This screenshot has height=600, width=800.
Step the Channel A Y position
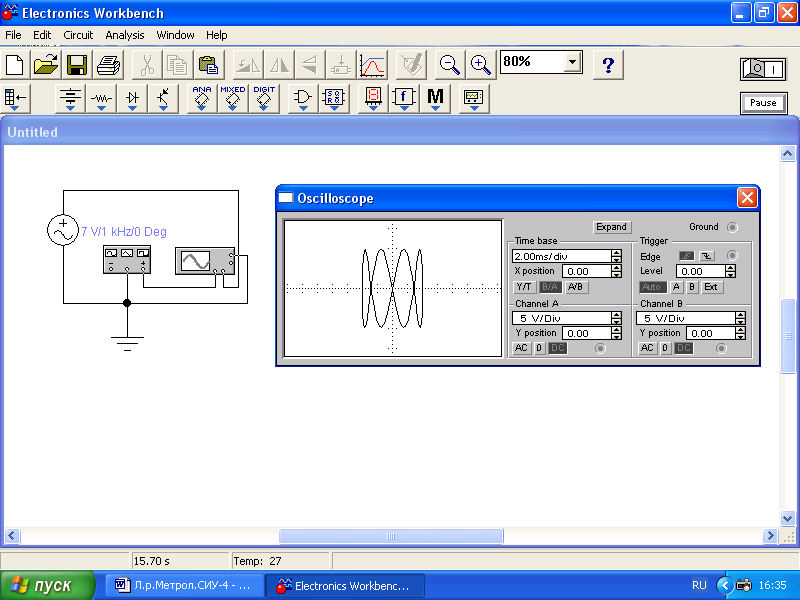pyautogui.click(x=616, y=333)
